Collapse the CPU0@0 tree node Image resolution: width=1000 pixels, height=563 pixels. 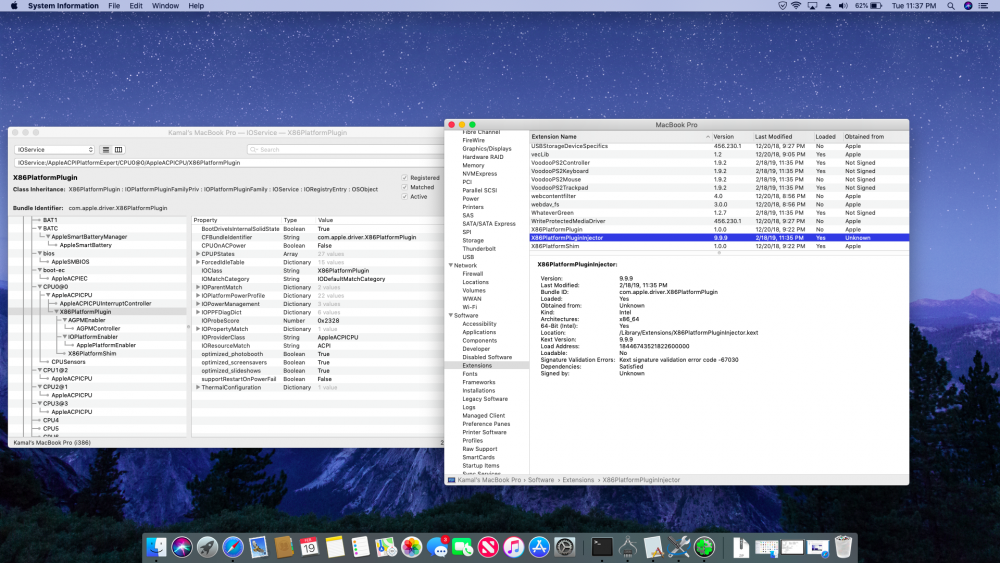click(x=40, y=287)
